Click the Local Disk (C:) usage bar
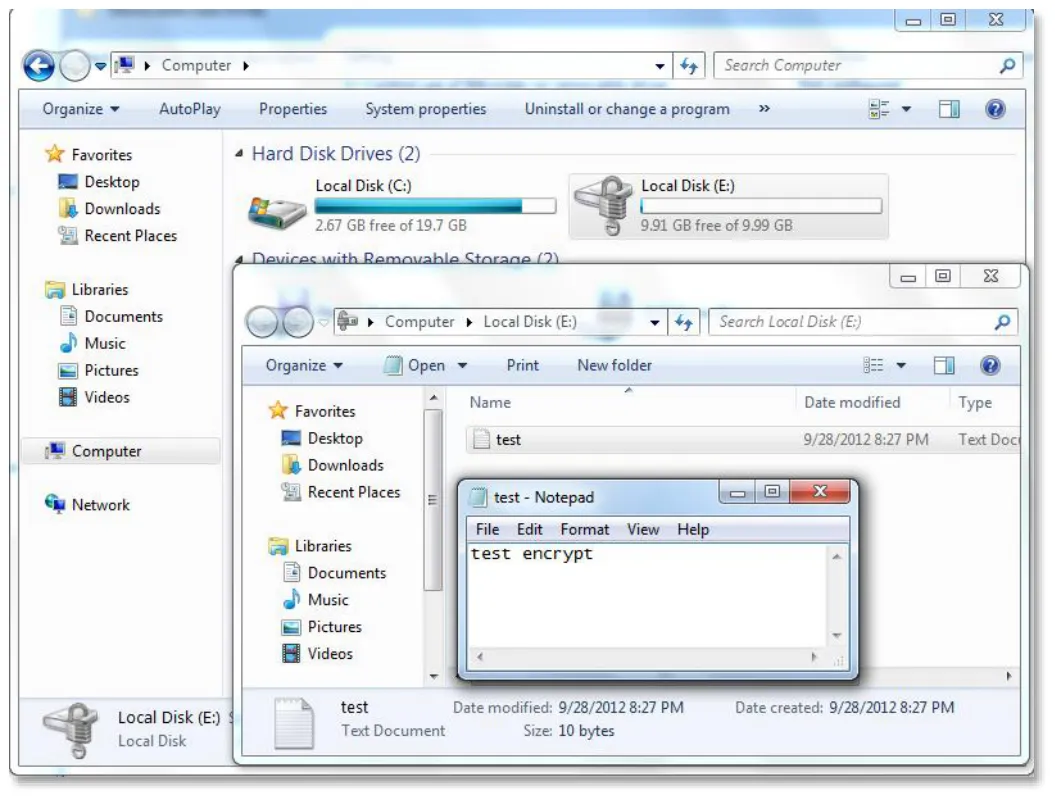 [435, 206]
